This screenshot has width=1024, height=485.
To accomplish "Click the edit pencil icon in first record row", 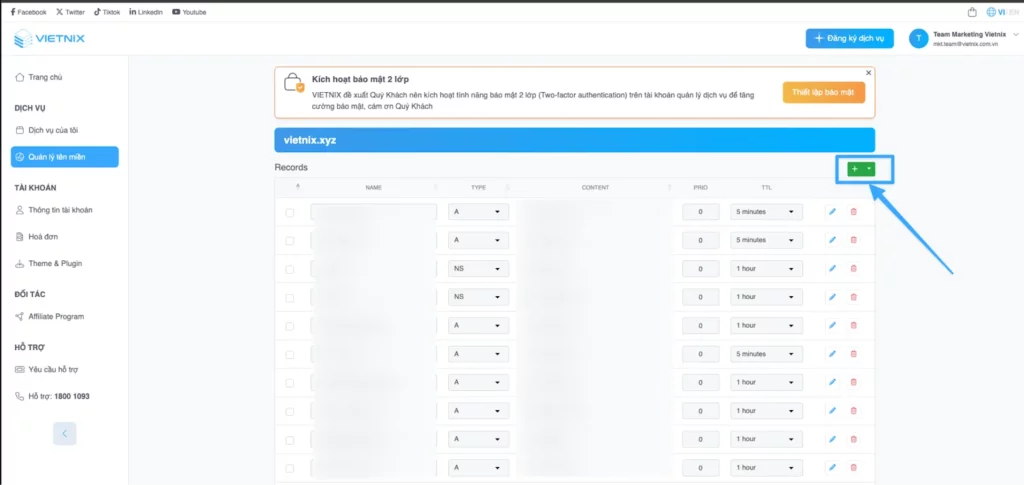I will click(832, 212).
